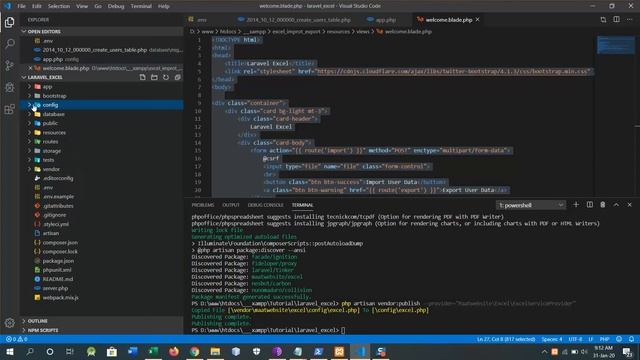Open changes compare icon in editor toolbar
Viewport: 640px width, 360px height.
(x=603, y=20)
